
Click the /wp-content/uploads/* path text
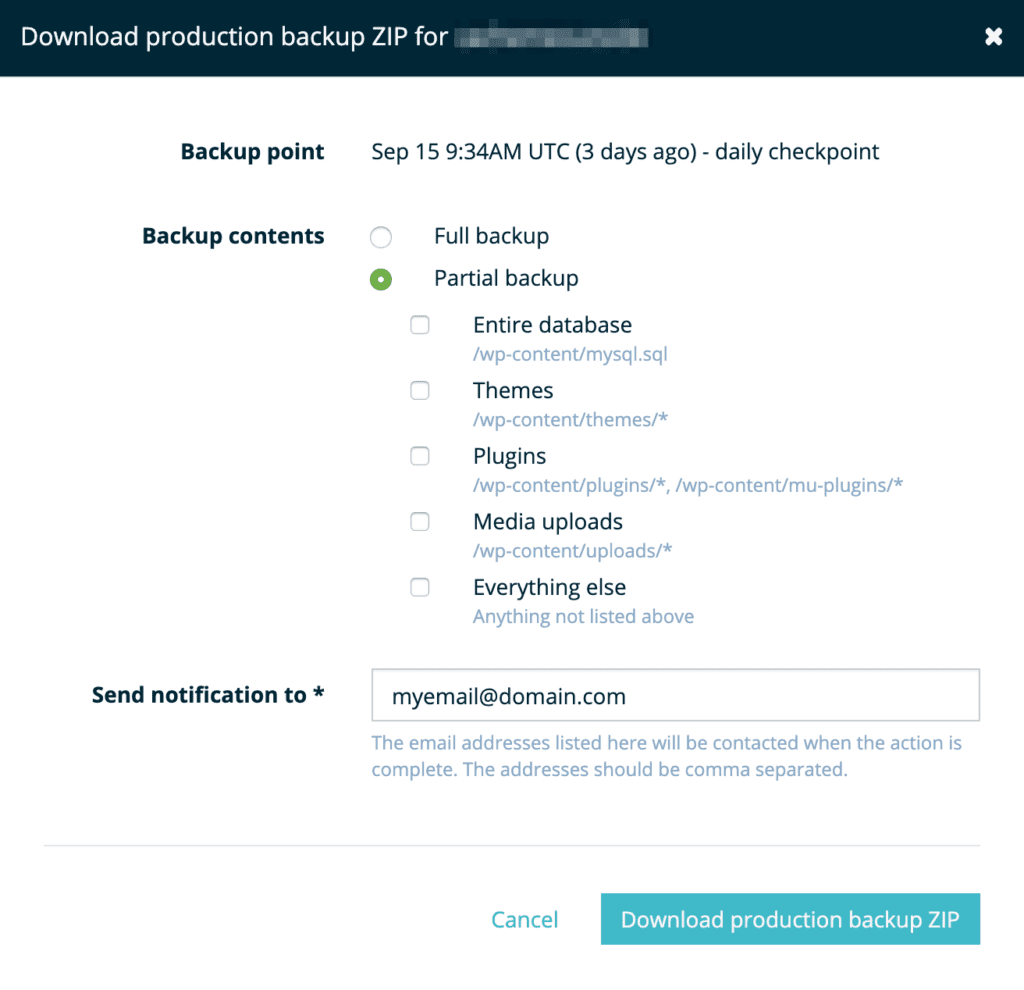click(x=573, y=551)
